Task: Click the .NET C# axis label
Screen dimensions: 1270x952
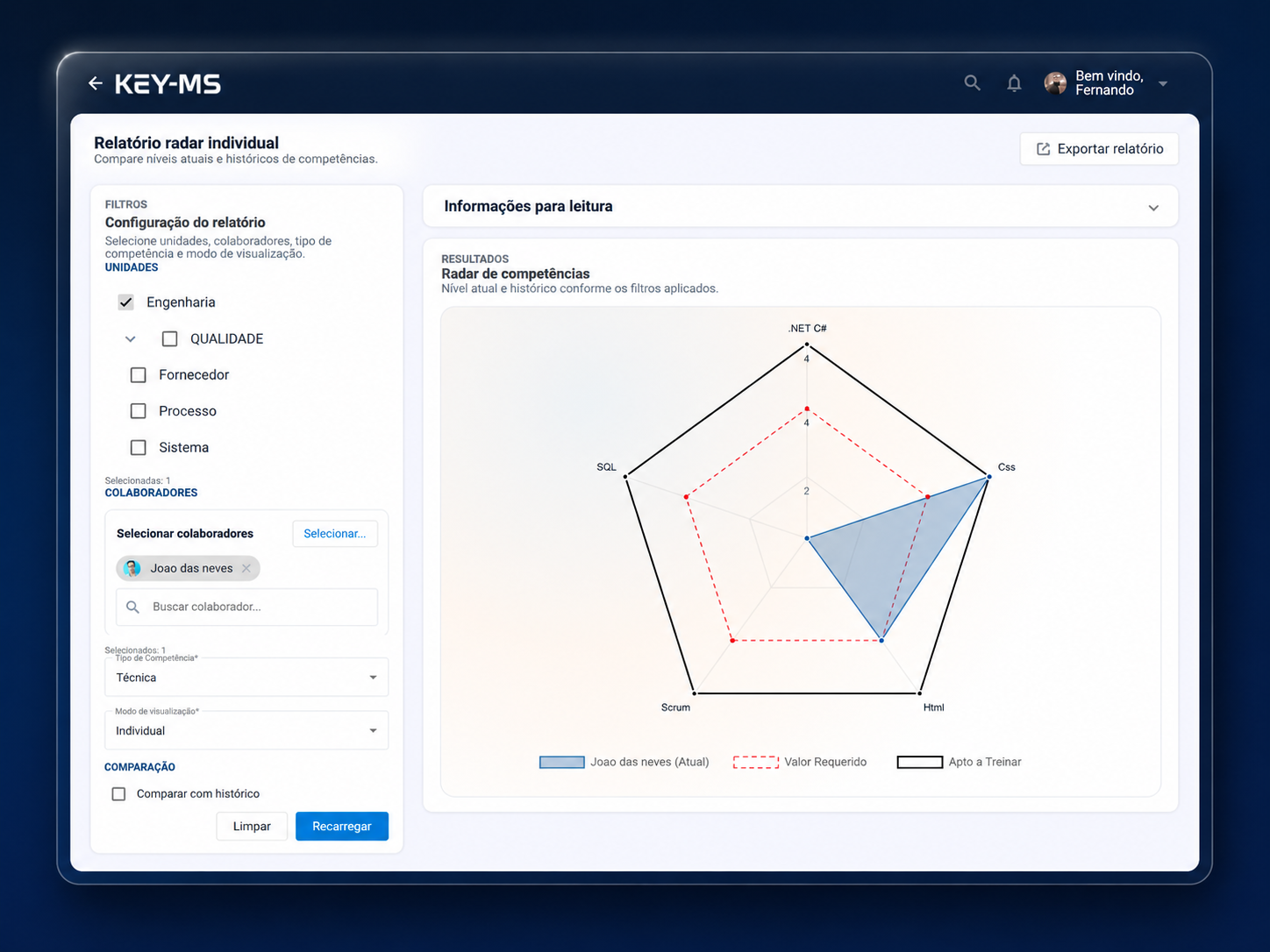Action: [807, 329]
